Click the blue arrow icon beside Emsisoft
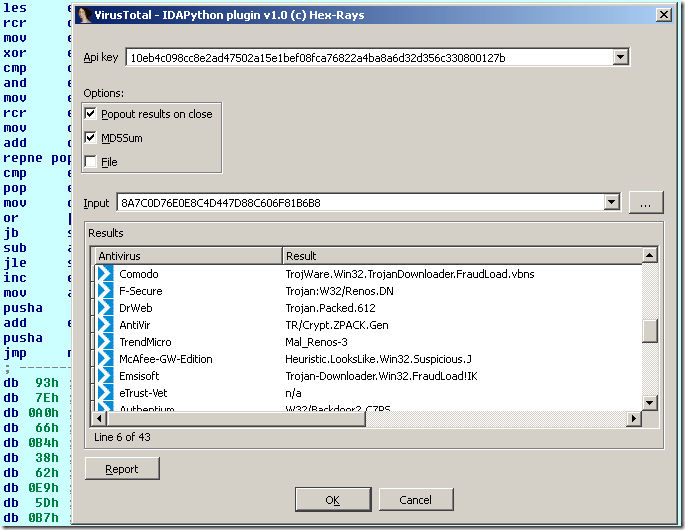Viewport: 685px width, 530px height. click(x=105, y=376)
